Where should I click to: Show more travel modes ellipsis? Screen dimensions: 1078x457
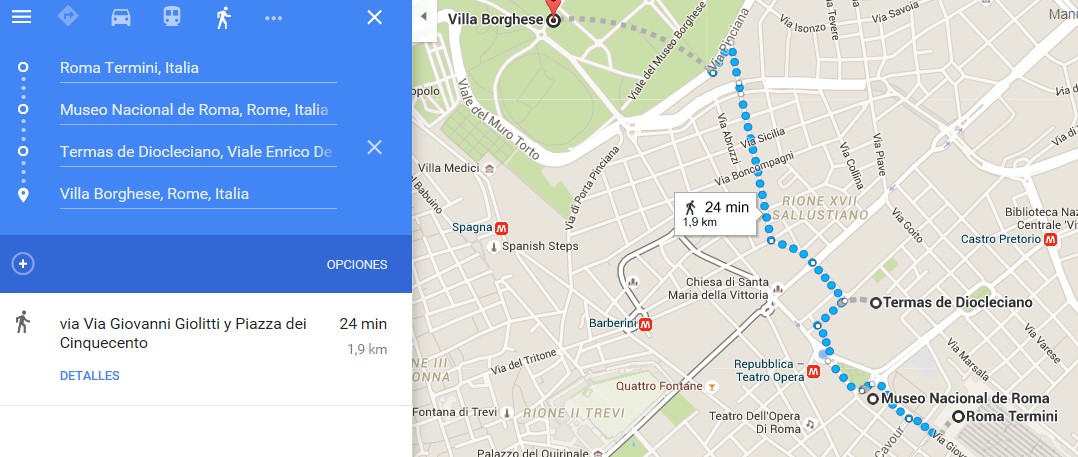(274, 18)
